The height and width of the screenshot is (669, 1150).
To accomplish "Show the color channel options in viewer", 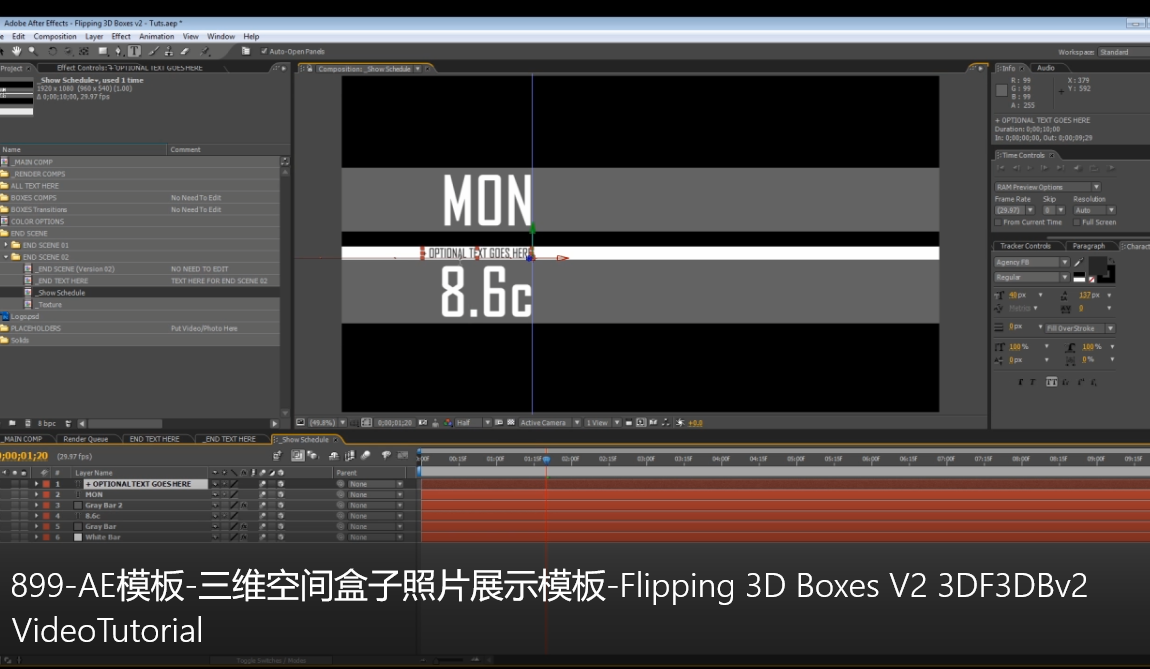I will 448,423.
